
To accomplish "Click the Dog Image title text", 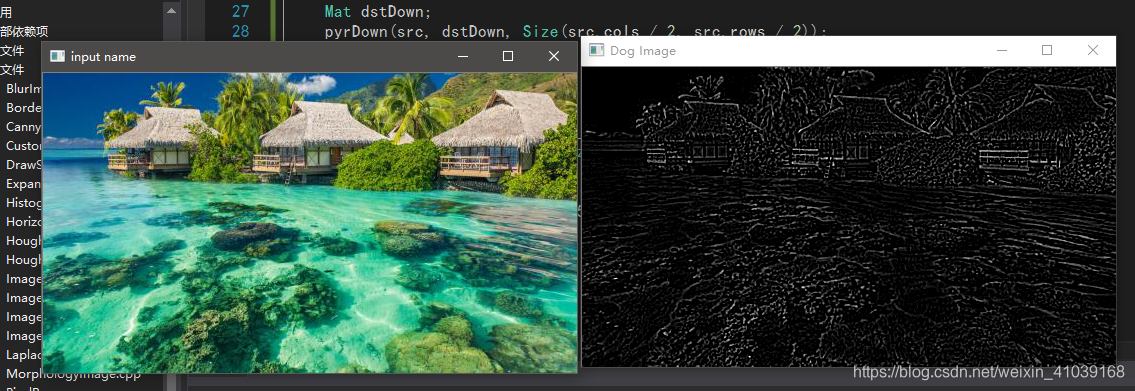I will pyautogui.click(x=643, y=51).
